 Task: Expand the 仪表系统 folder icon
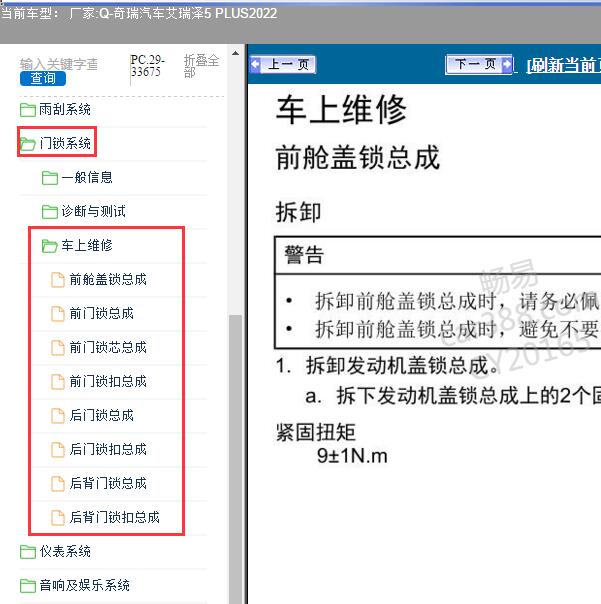pos(28,552)
